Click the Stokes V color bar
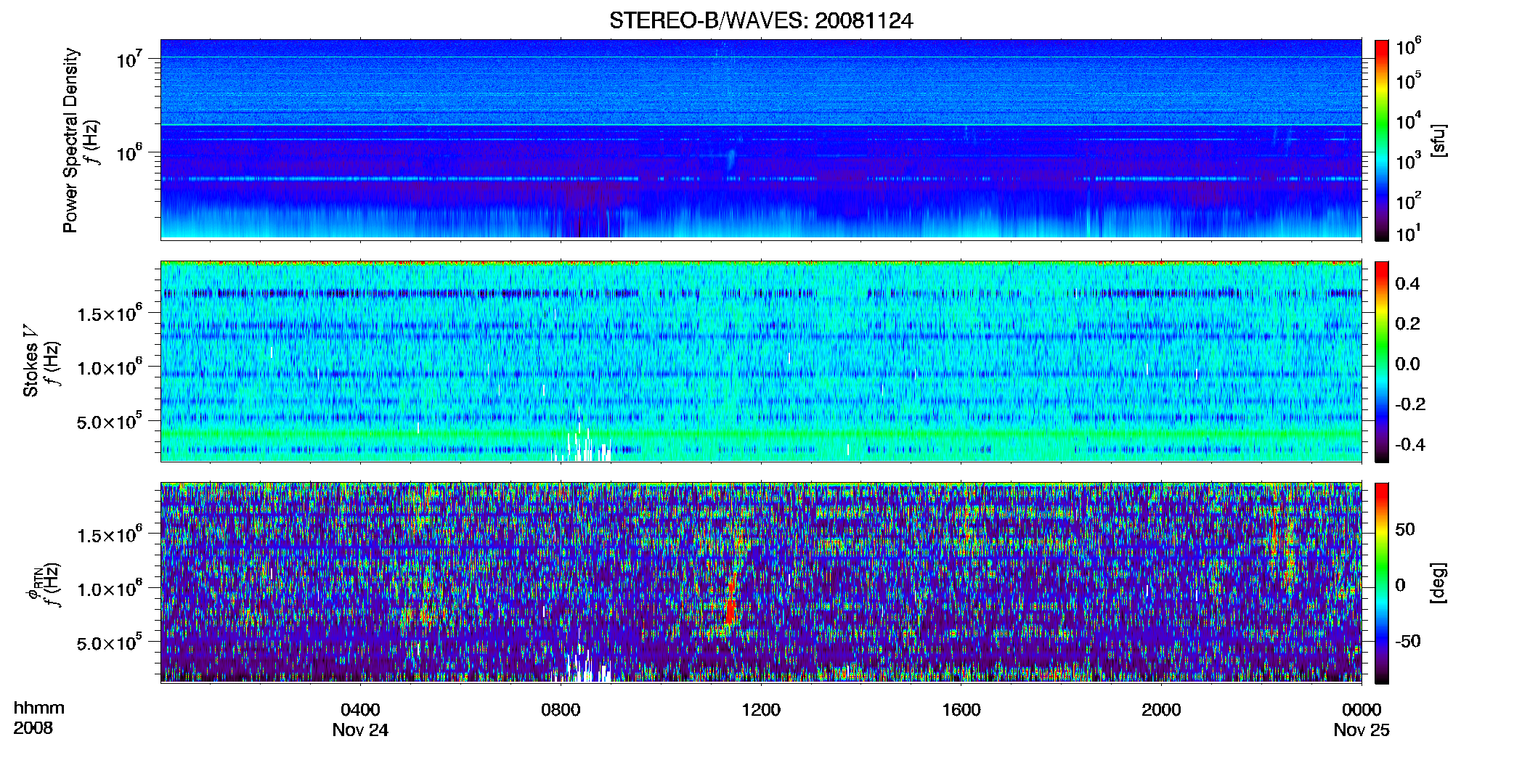 click(x=1382, y=362)
